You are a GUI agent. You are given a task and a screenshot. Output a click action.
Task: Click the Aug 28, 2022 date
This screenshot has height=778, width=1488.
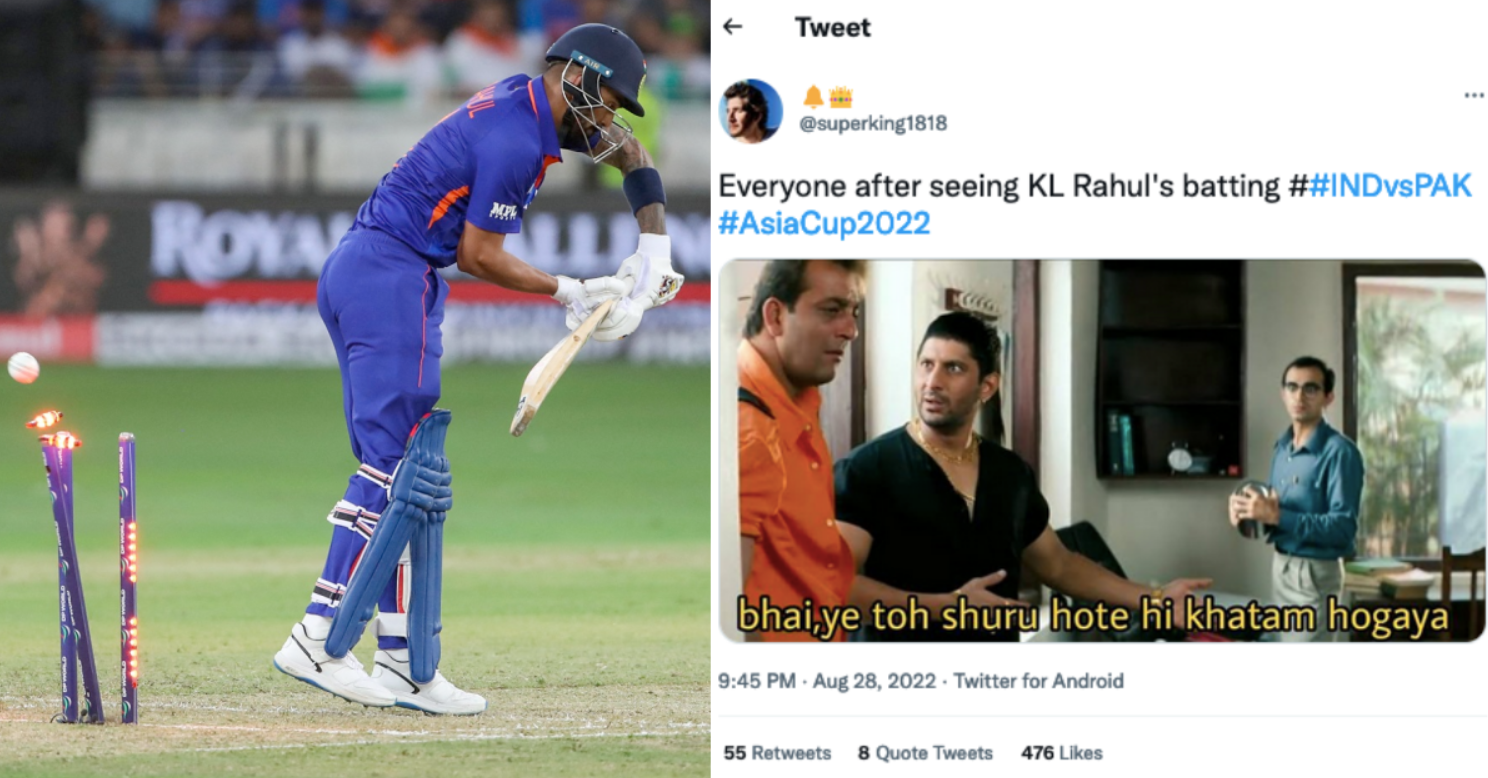874,681
